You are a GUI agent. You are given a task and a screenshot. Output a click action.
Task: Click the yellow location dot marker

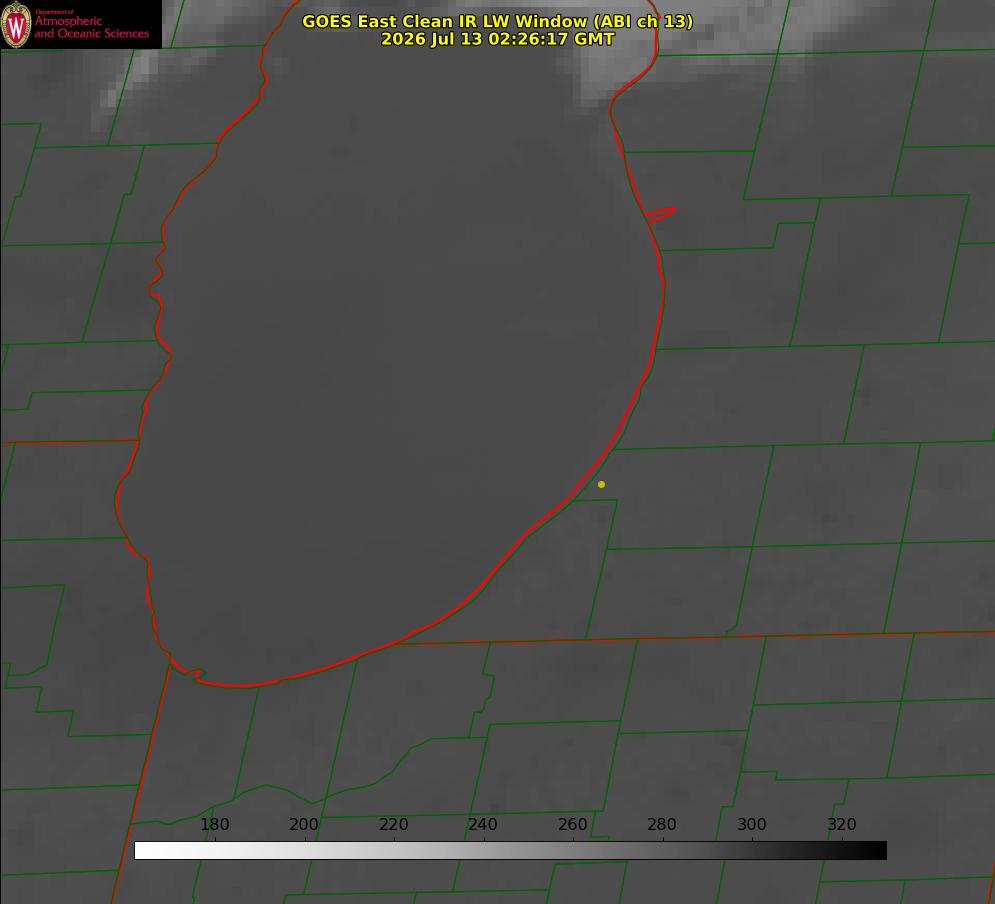pyautogui.click(x=601, y=484)
